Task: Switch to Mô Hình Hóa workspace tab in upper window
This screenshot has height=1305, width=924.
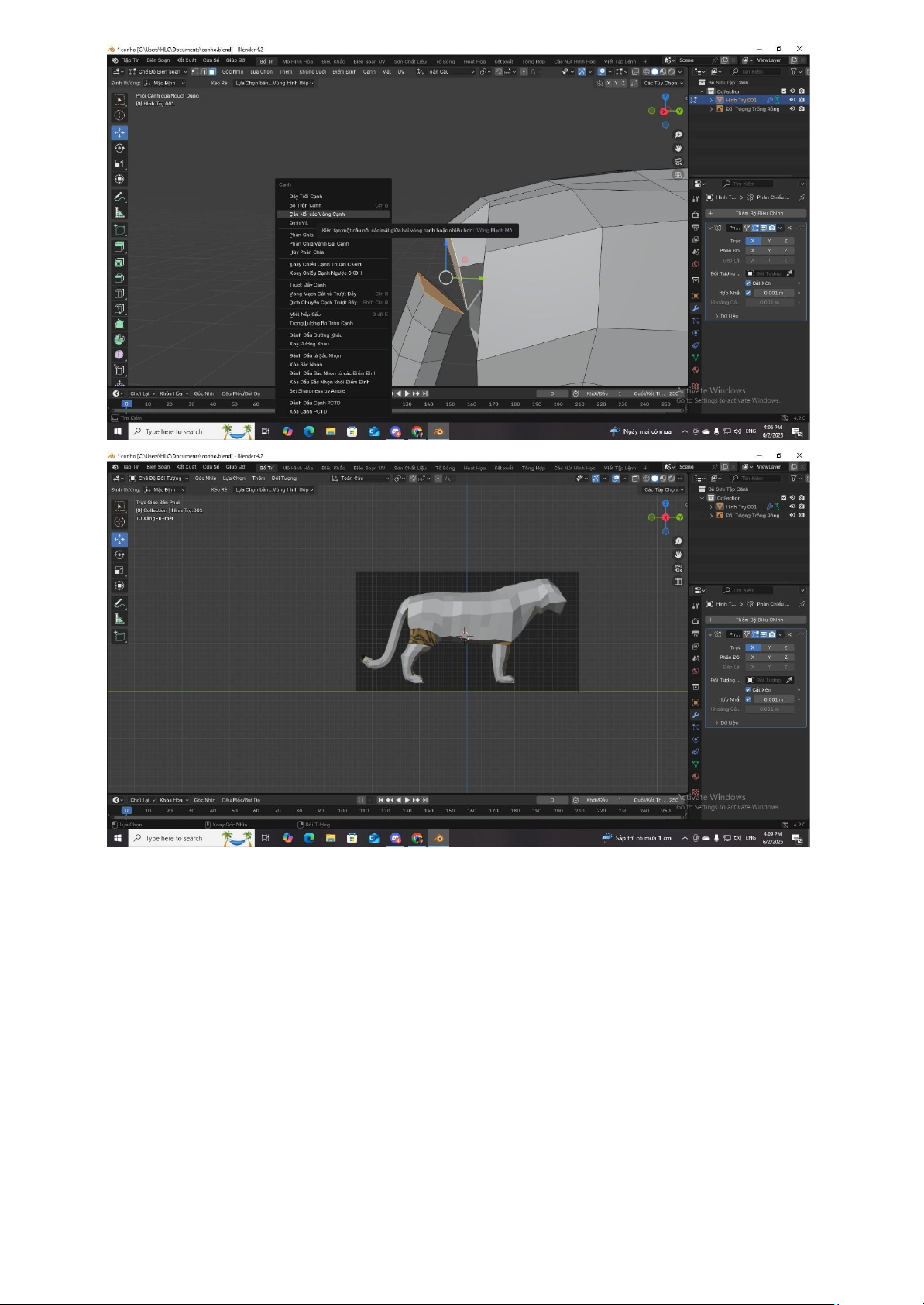Action: (297, 61)
